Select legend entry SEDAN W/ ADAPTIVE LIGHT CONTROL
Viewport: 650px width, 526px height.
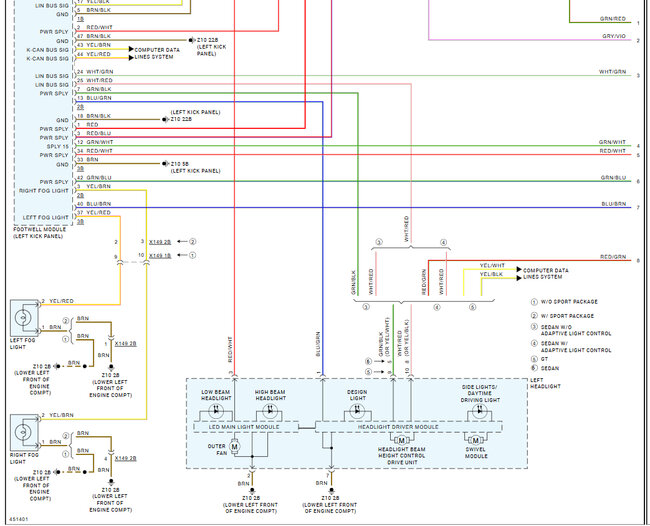click(x=571, y=347)
